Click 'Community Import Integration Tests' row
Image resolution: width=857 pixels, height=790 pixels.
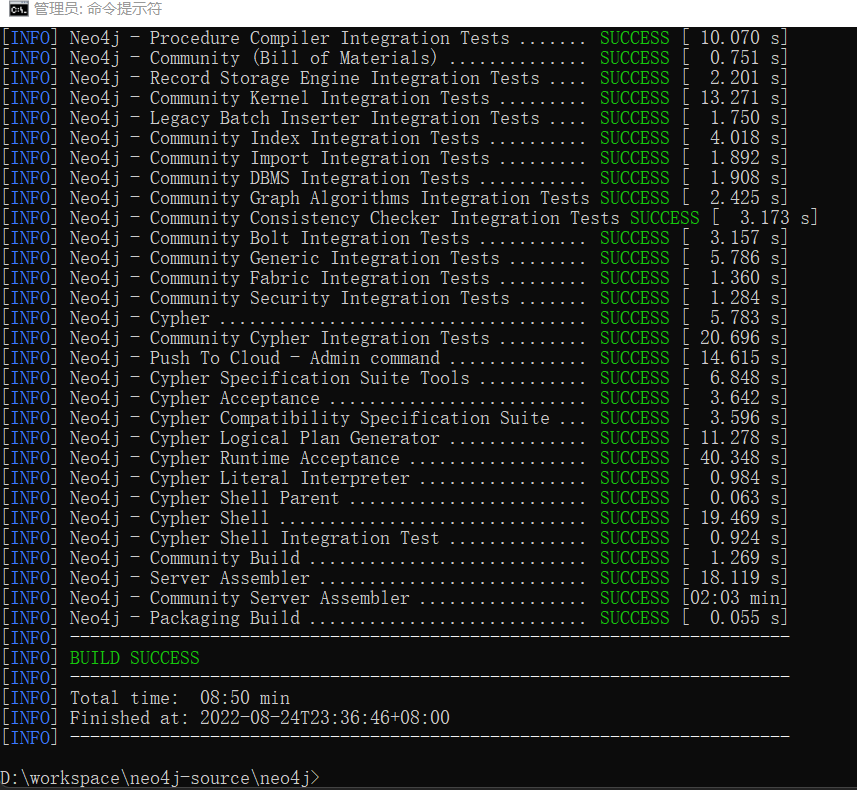point(395,158)
